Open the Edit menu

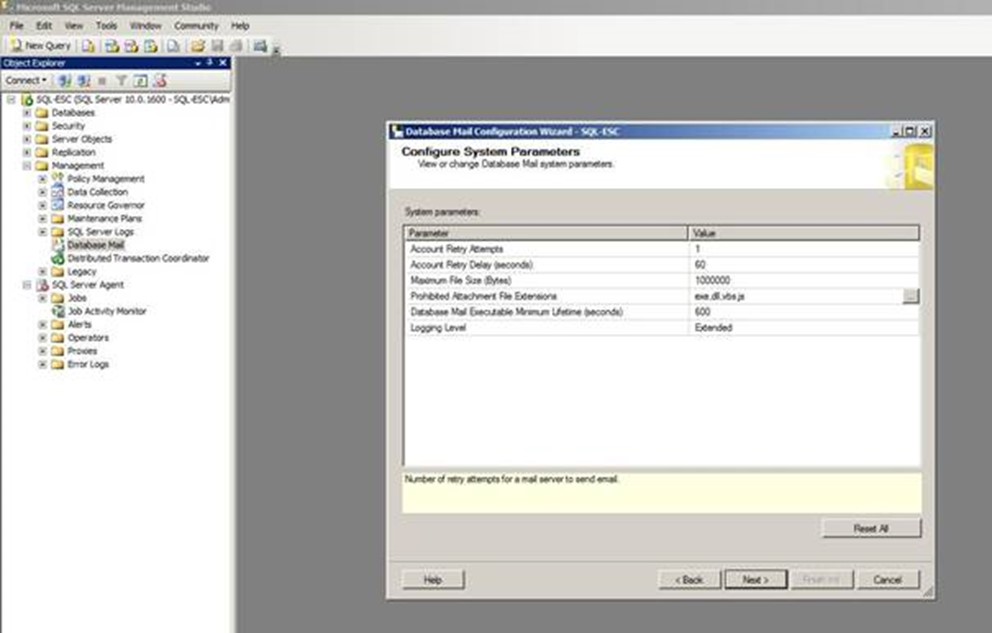(44, 26)
